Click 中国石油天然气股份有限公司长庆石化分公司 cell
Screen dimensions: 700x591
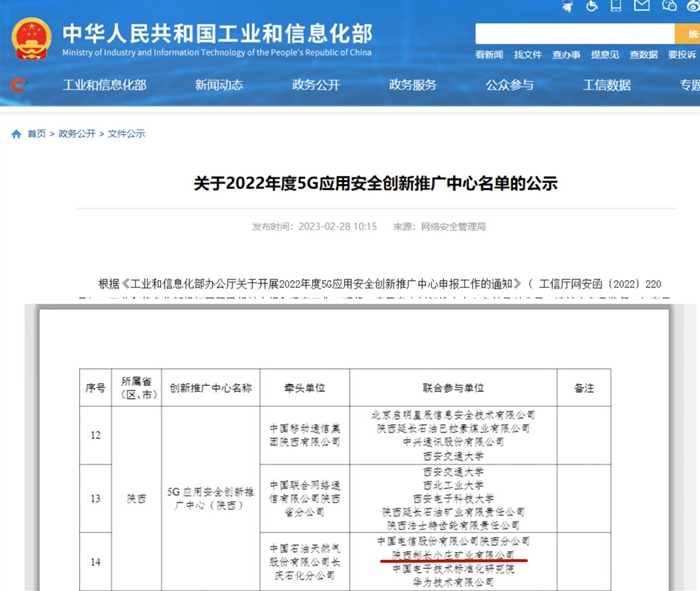305,562
